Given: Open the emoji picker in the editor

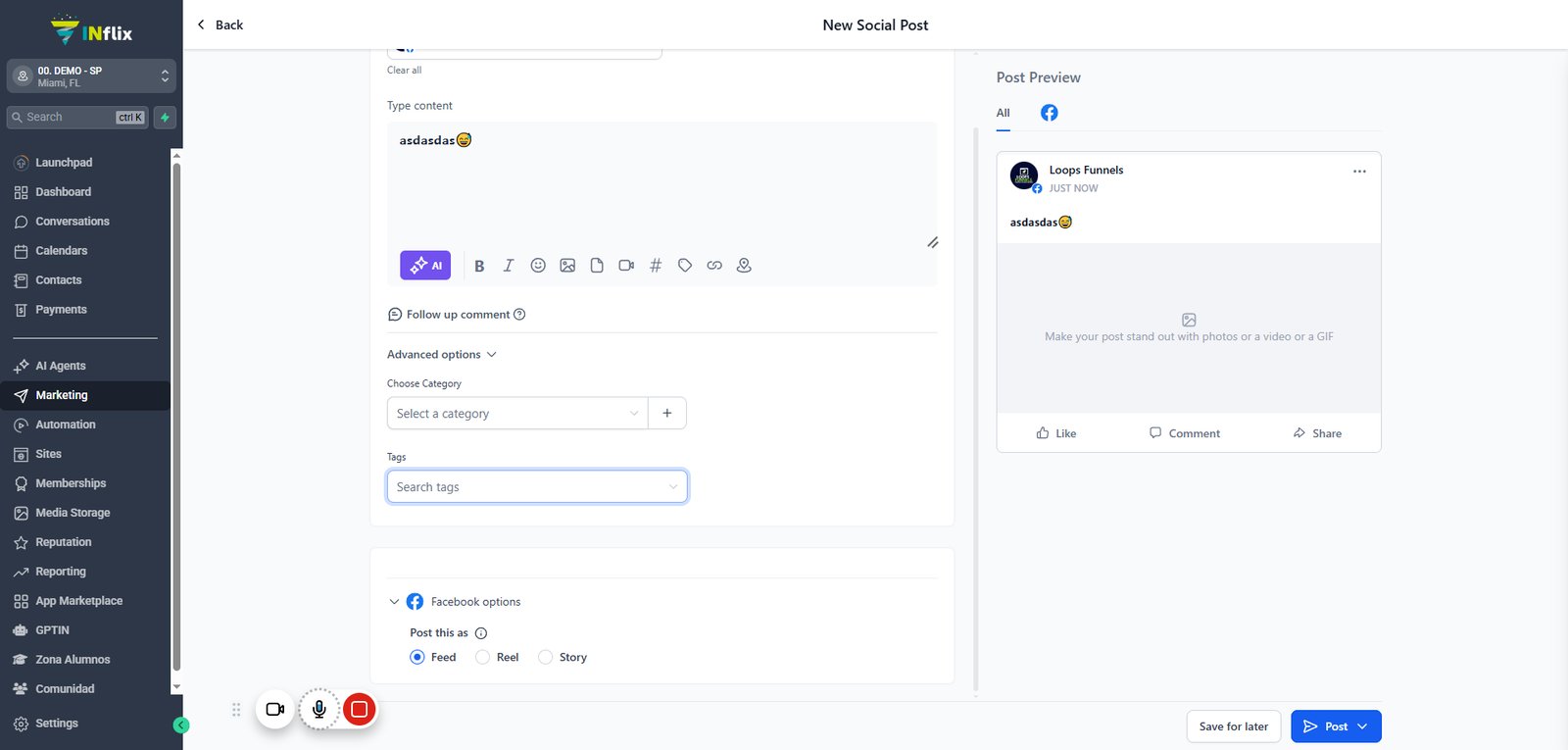Looking at the screenshot, I should 538,266.
